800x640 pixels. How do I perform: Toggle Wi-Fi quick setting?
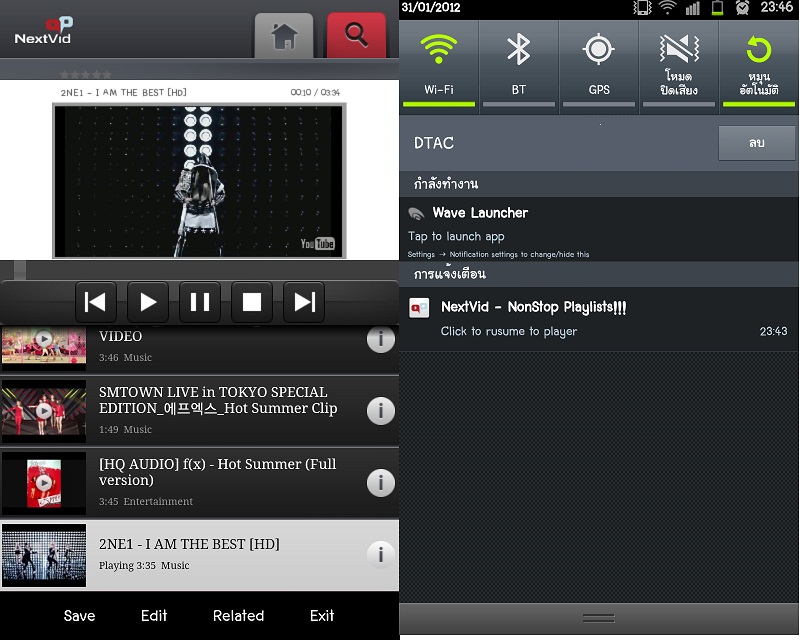(439, 66)
